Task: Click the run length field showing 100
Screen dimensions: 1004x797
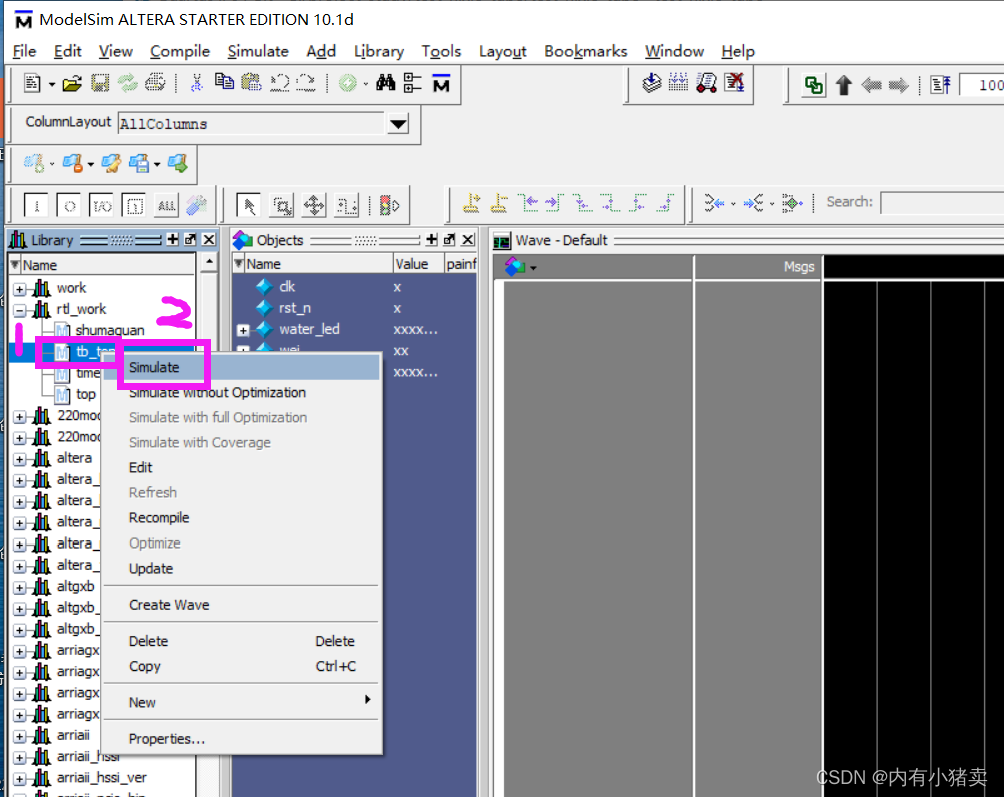Action: pyautogui.click(x=982, y=85)
